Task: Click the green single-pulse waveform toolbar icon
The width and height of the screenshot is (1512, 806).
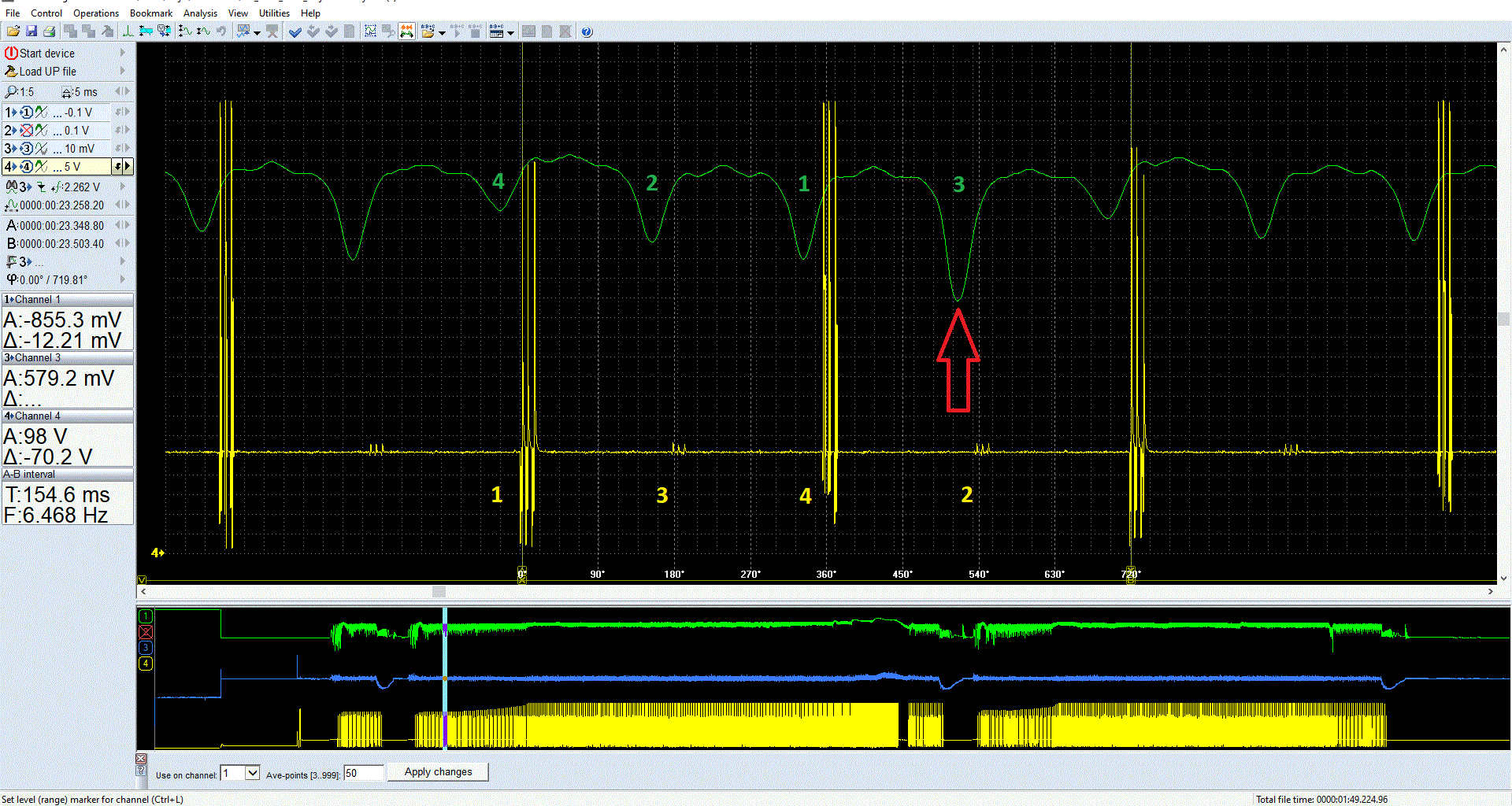Action: click(x=128, y=31)
